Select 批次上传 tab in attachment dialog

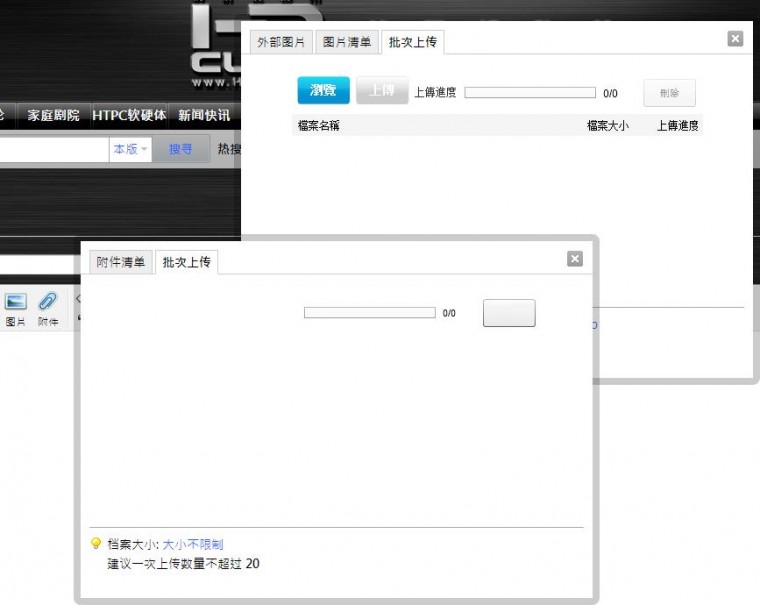tap(187, 262)
